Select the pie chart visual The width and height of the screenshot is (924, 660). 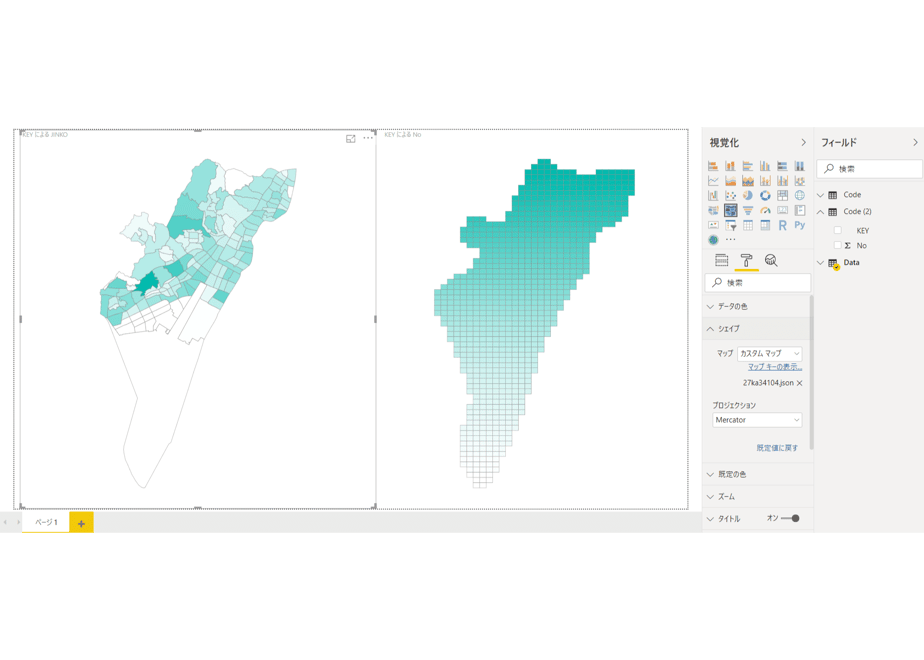(x=748, y=196)
